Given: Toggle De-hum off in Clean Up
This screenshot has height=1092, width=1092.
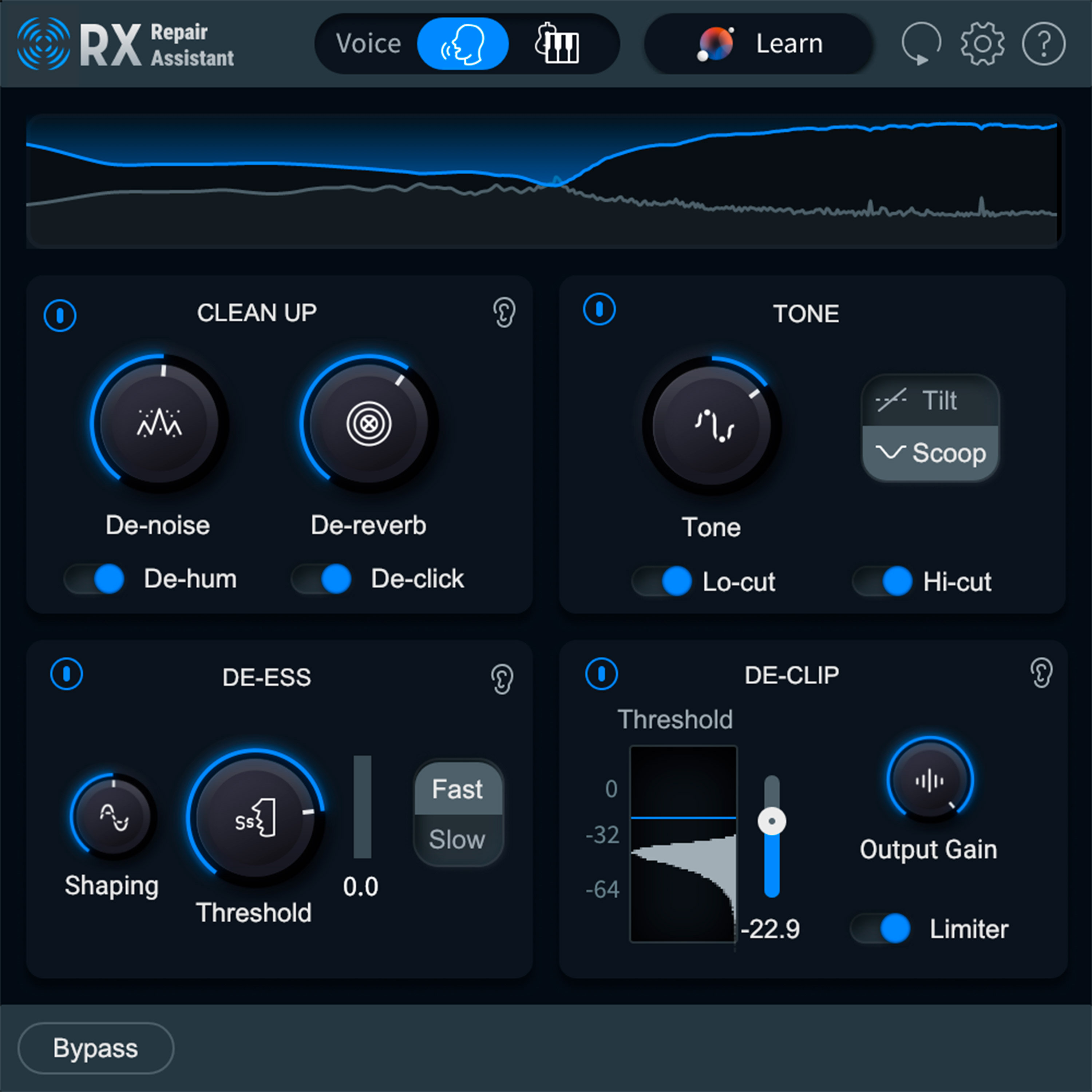Looking at the screenshot, I should click(94, 578).
